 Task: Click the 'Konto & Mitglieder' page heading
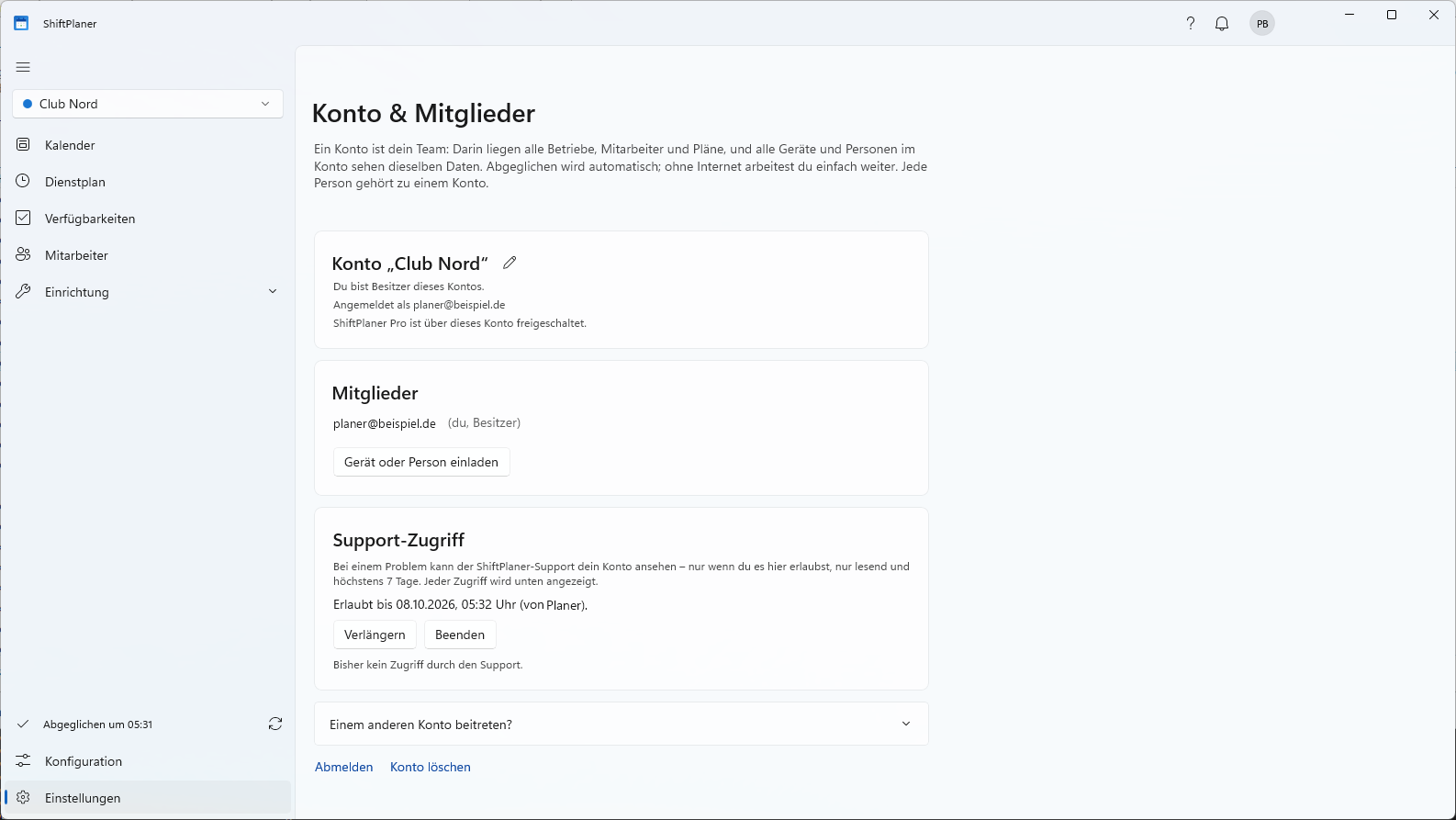click(x=423, y=113)
